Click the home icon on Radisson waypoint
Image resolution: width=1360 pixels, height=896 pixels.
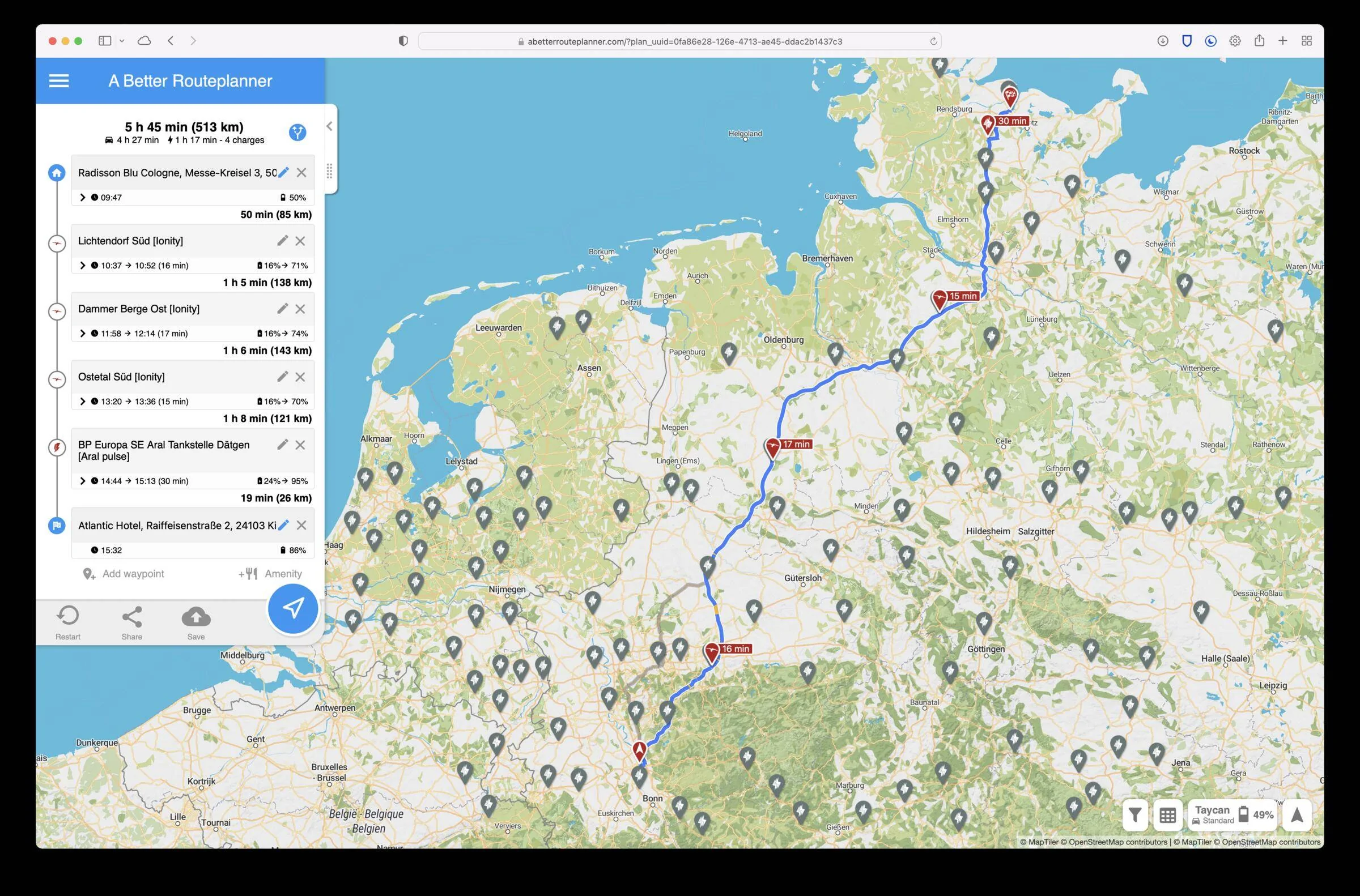[57, 173]
